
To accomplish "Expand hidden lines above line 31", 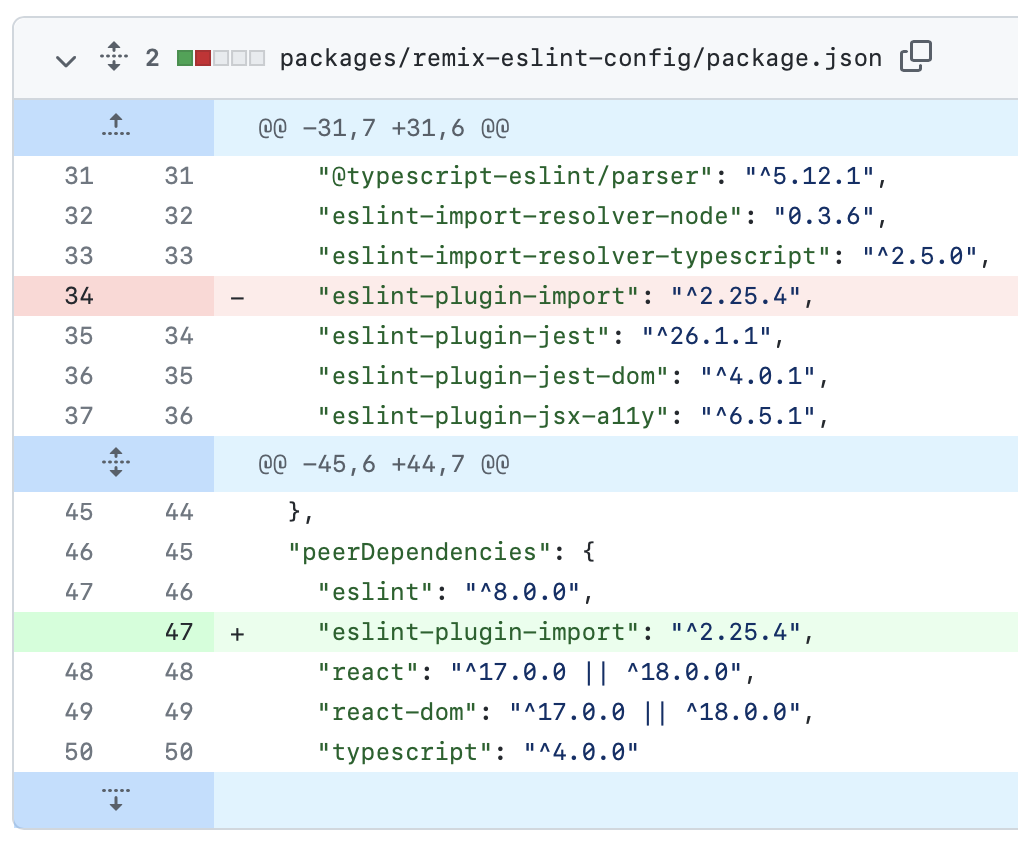I will [x=116, y=127].
